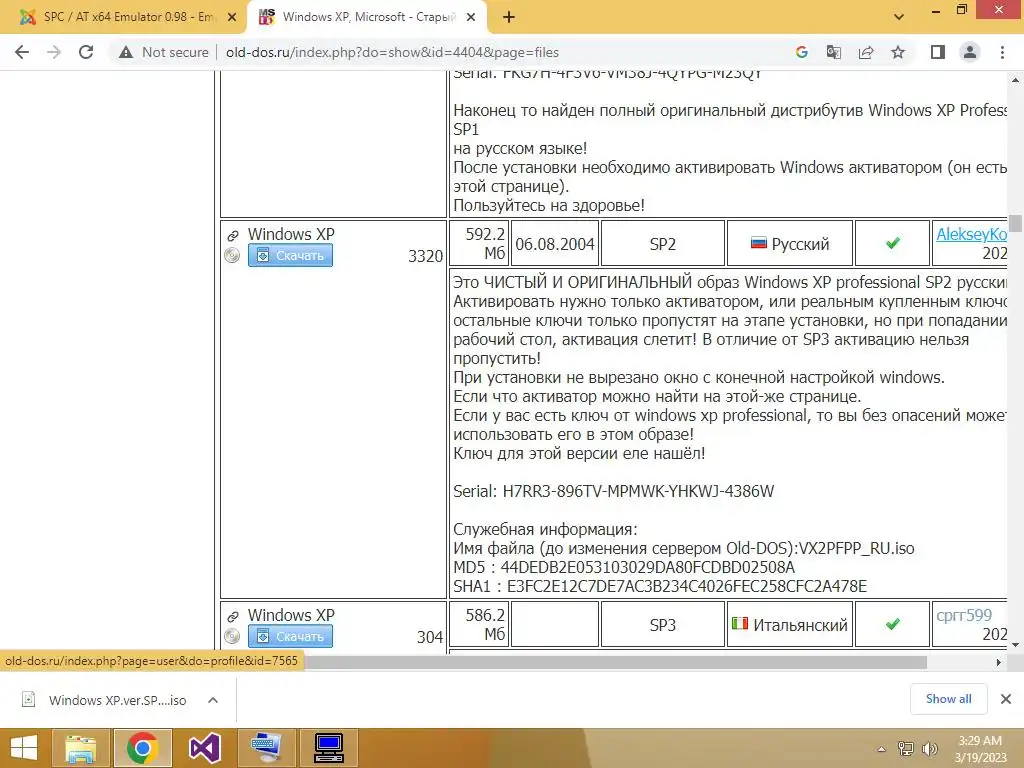Click the VX2PFPP_RU.iso file name line
Image resolution: width=1024 pixels, height=768 pixels.
pyautogui.click(x=683, y=548)
